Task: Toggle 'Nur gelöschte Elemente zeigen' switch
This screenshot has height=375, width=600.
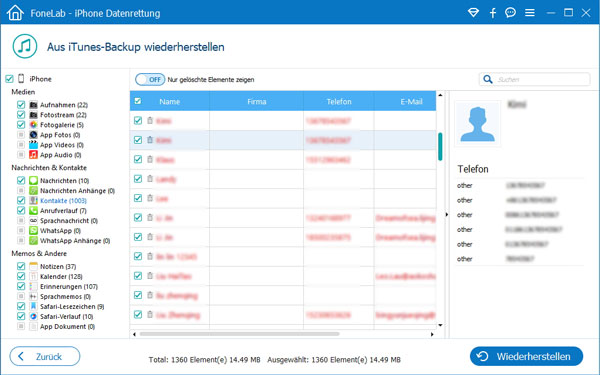Action: 150,80
